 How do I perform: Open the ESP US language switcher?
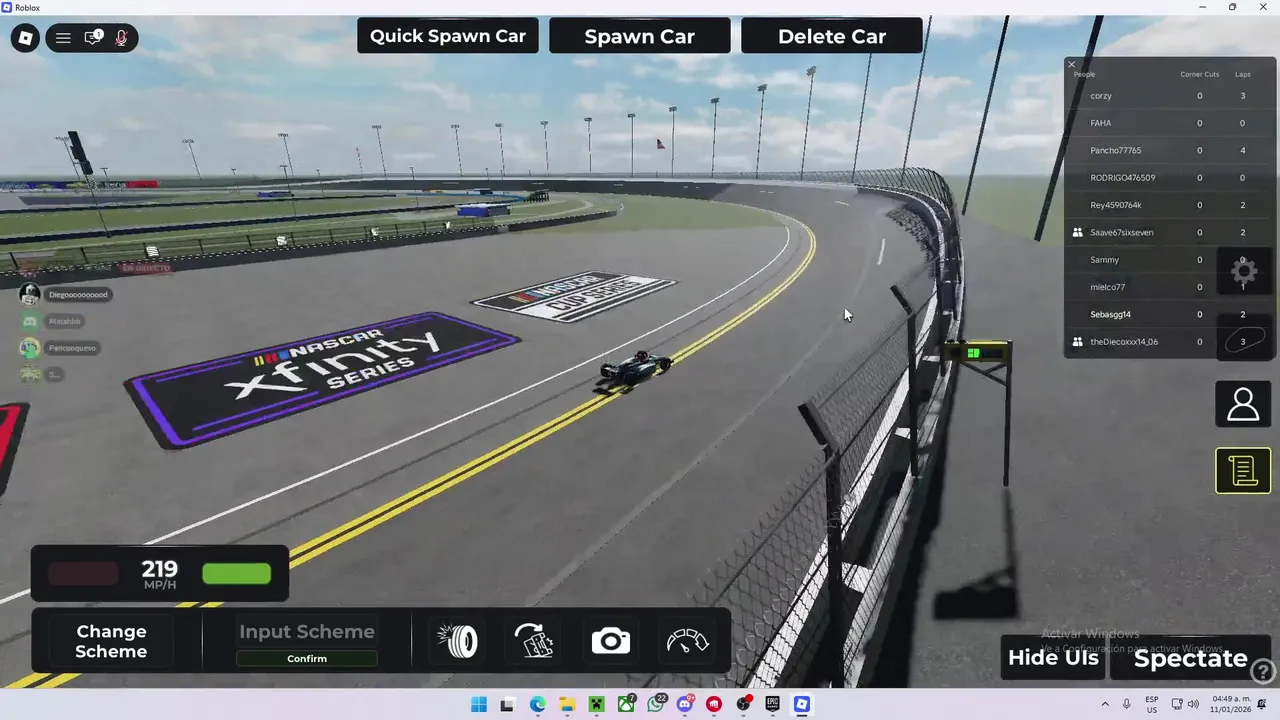[1152, 704]
